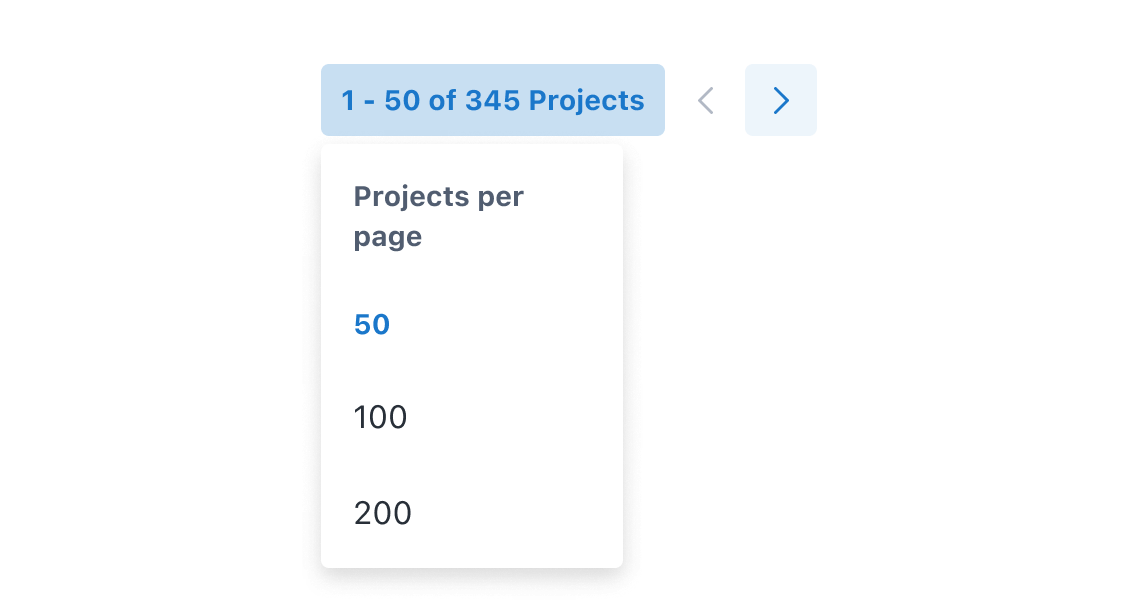Open the "1 - 50 of 345 Projects" dropdown
Screen dimensions: 1140x600
pos(492,100)
